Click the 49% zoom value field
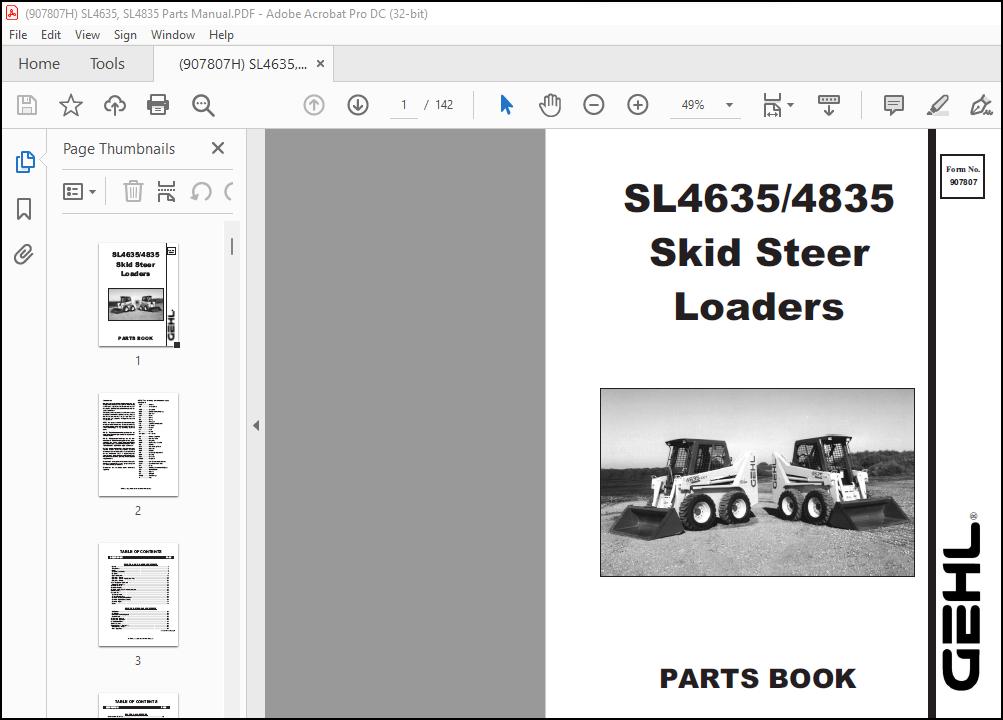1003x720 pixels. coord(693,105)
